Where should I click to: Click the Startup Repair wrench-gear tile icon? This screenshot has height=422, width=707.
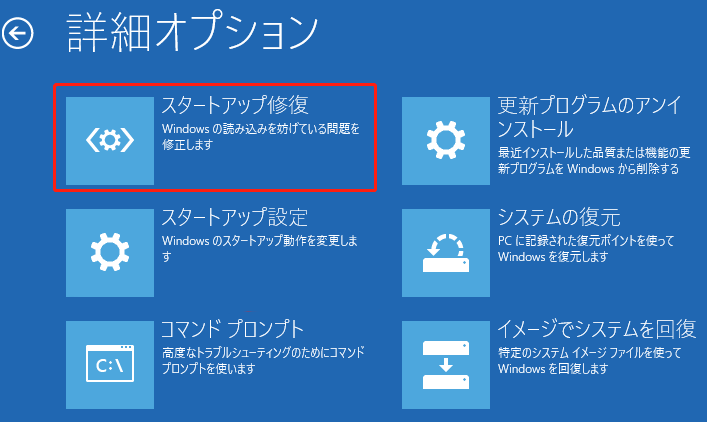click(x=110, y=141)
